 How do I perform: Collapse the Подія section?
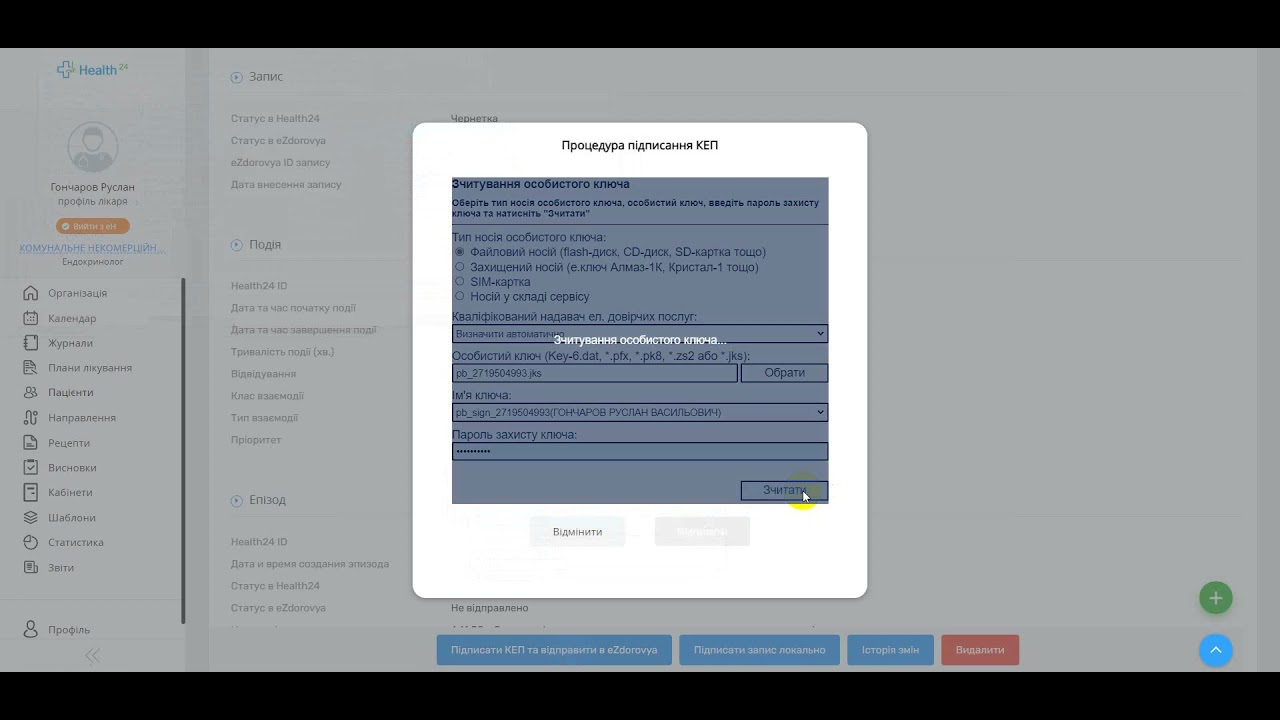coord(237,245)
